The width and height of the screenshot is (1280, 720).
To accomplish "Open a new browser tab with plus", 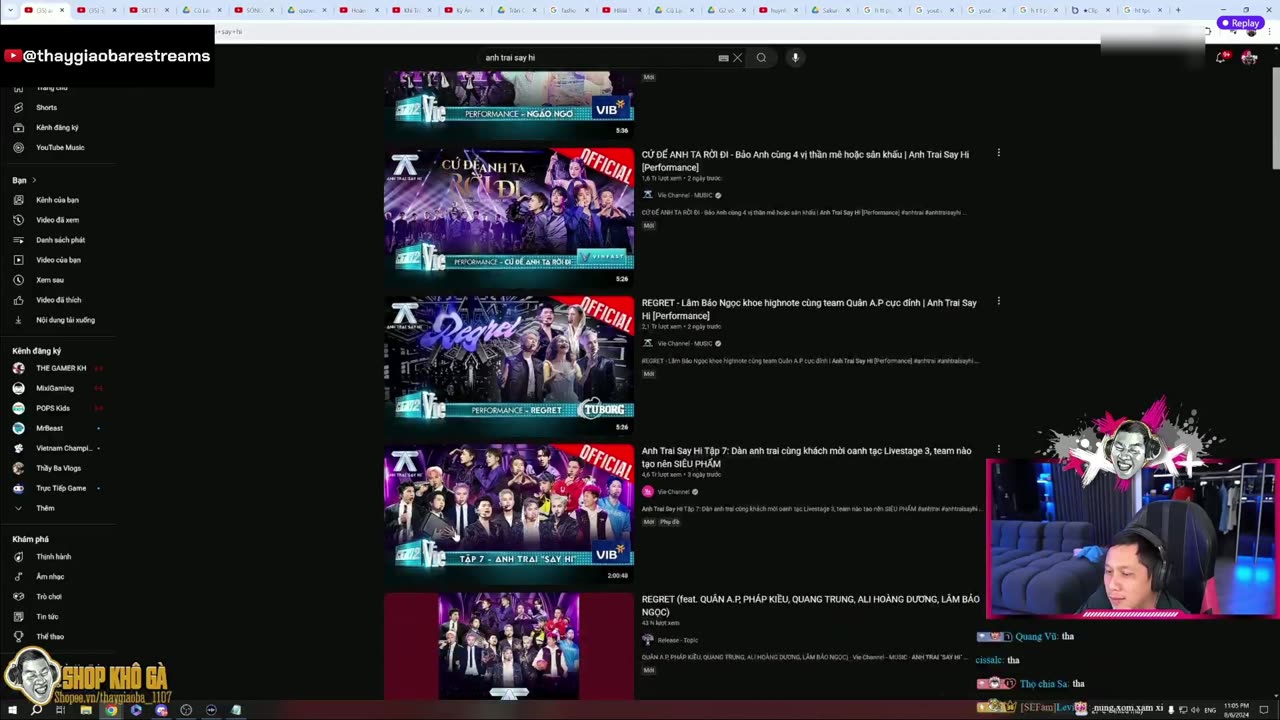I will (x=1178, y=10).
